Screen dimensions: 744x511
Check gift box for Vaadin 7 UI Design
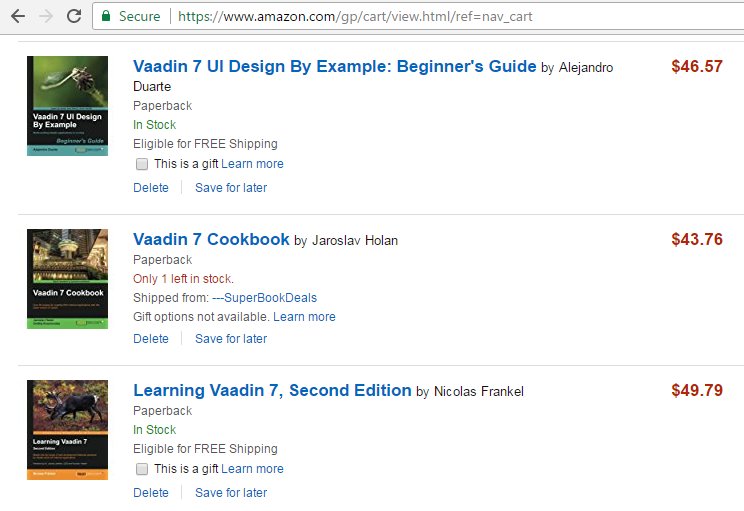point(142,164)
